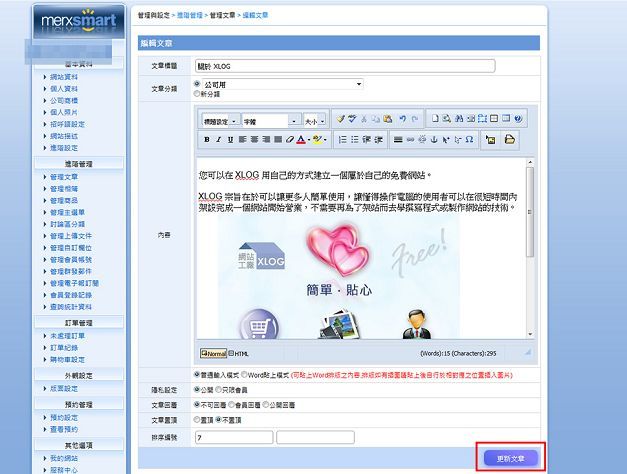
Task: Click the eraser remove-format icon
Action: [290, 140]
